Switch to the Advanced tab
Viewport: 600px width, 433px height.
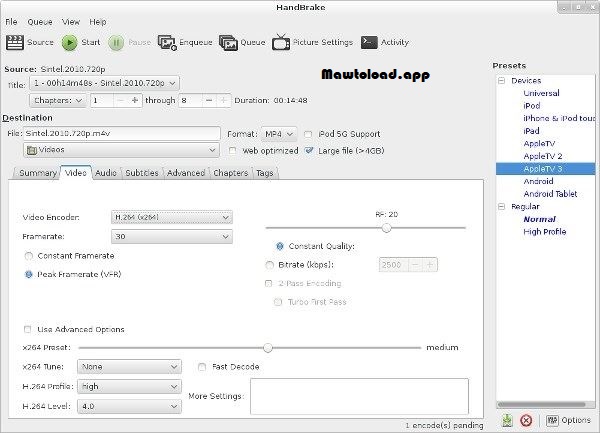click(x=186, y=173)
